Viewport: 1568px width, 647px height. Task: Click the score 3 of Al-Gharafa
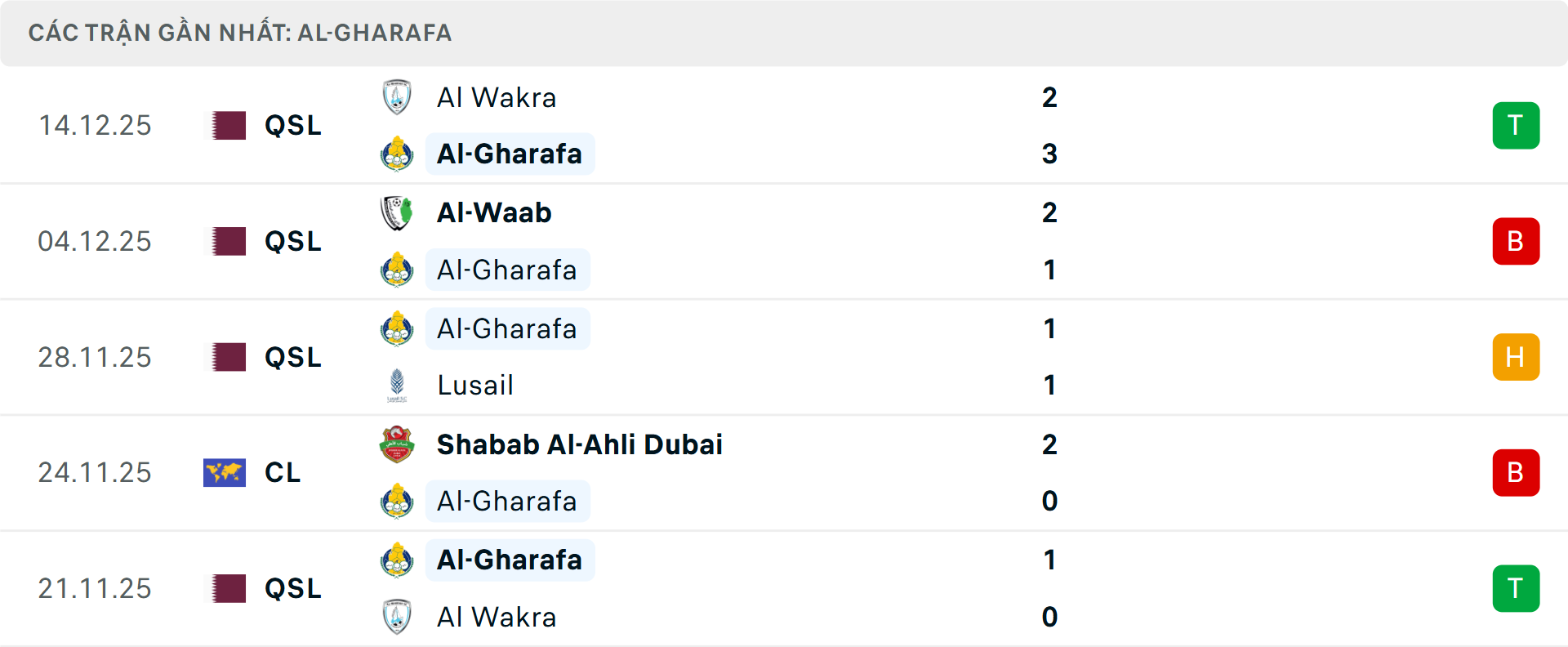(1050, 154)
